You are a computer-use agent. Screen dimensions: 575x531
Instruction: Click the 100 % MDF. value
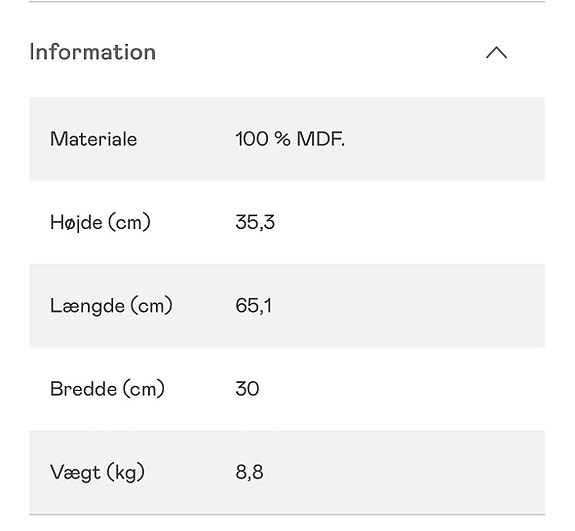click(x=290, y=139)
